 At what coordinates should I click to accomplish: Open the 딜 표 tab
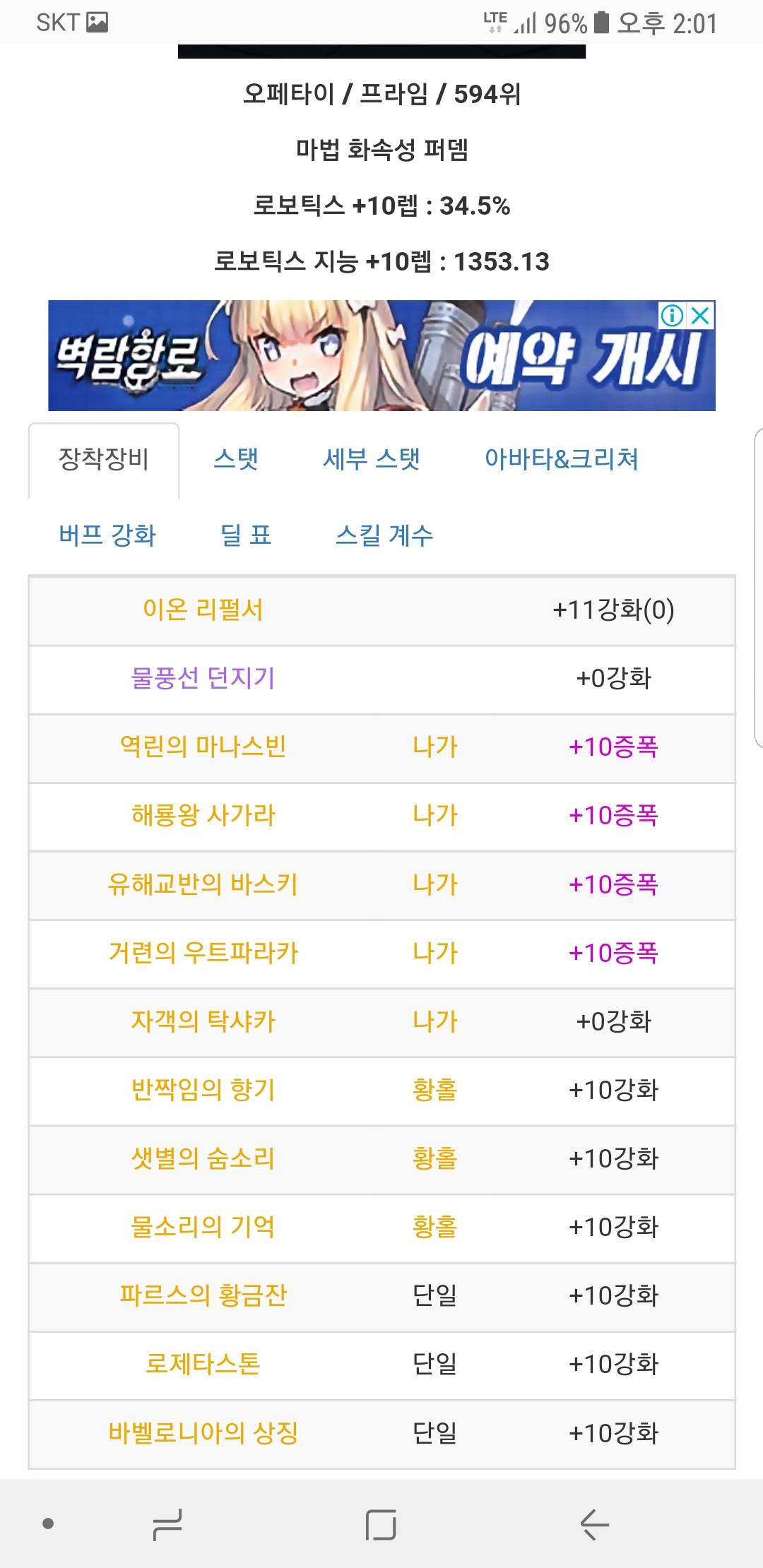[246, 535]
